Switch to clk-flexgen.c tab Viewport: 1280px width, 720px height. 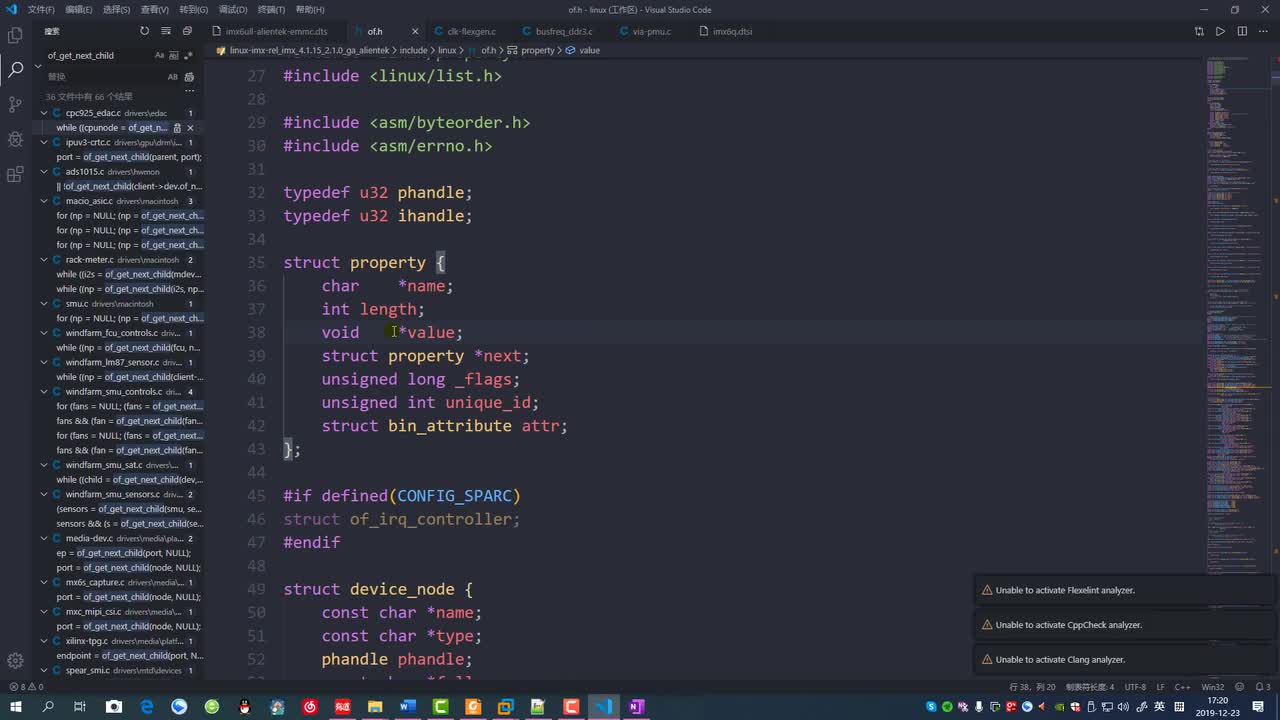(470, 31)
